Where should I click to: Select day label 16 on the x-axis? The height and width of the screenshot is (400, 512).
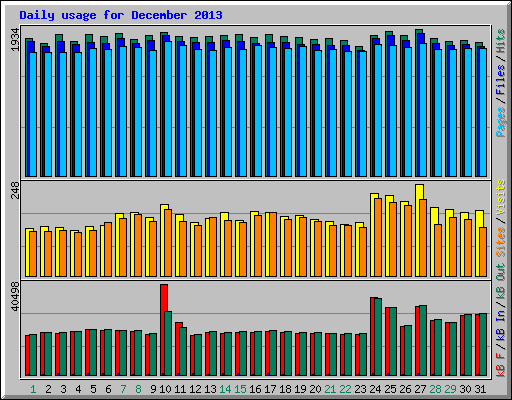(255, 389)
